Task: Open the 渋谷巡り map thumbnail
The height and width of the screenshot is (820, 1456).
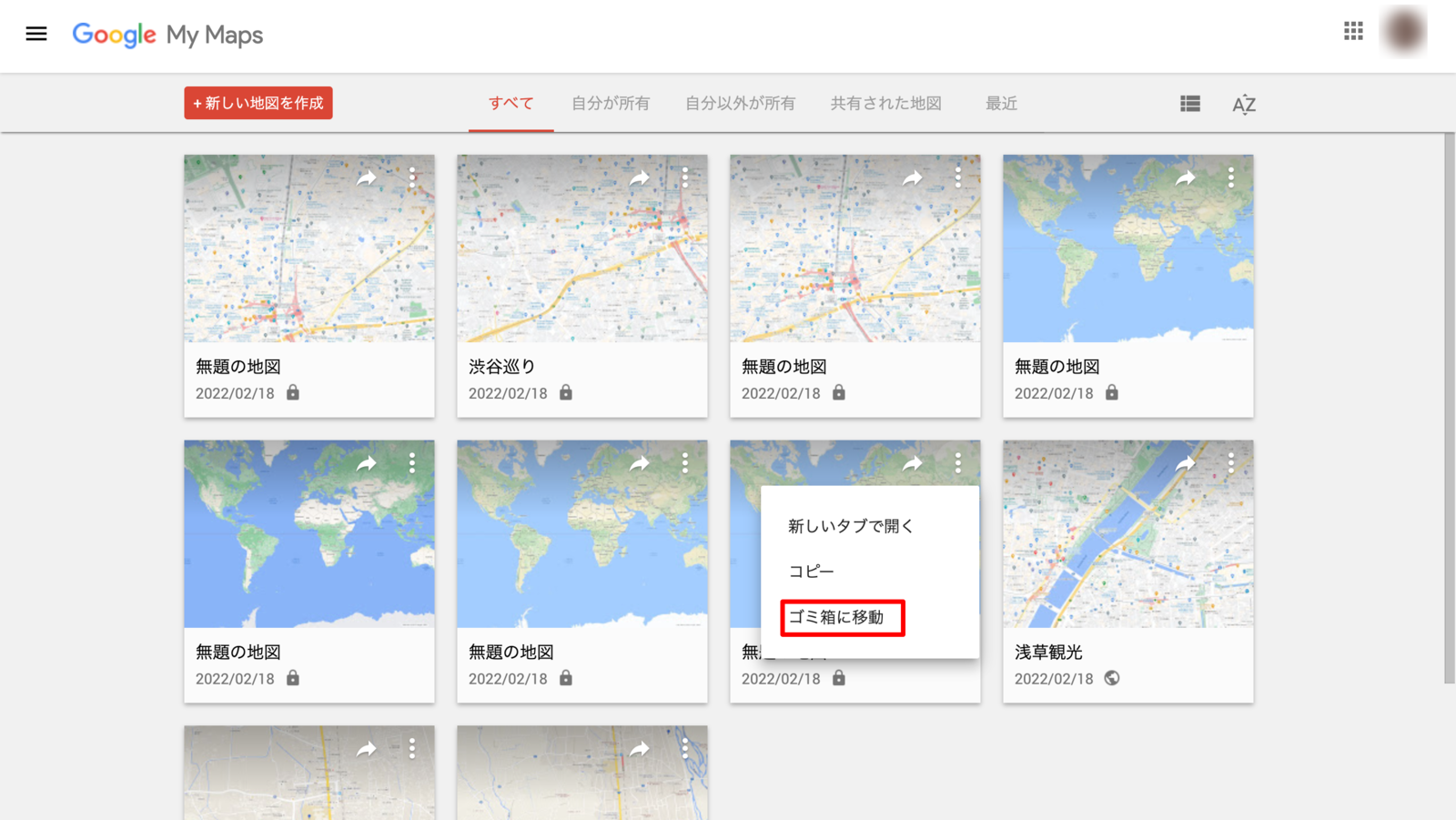Action: [x=582, y=248]
